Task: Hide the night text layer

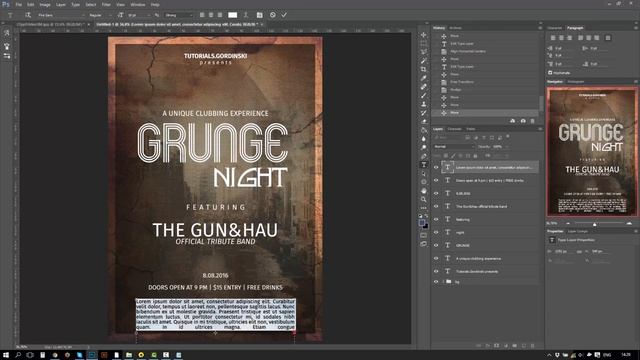Action: pyautogui.click(x=436, y=233)
